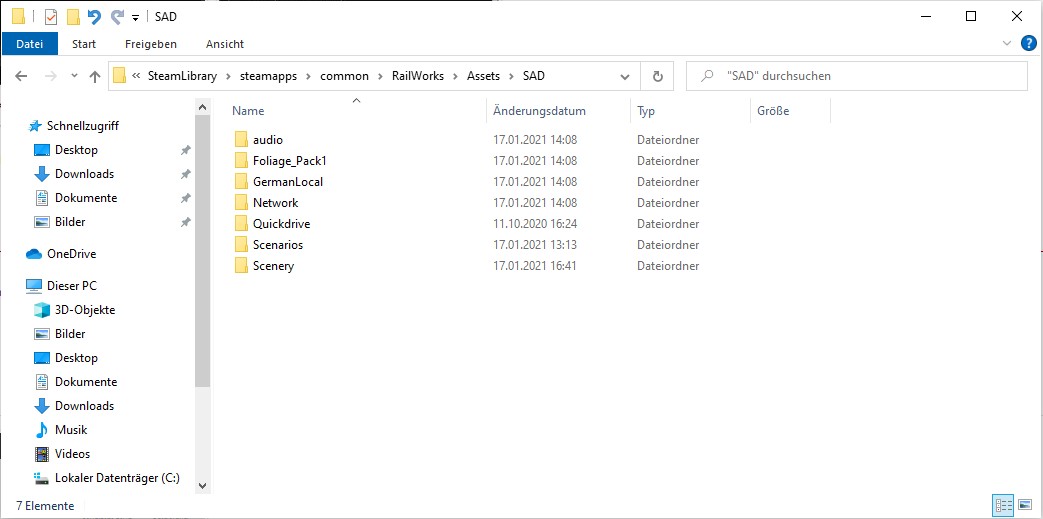
Task: Click the Undo arrow in title bar
Action: (94, 17)
